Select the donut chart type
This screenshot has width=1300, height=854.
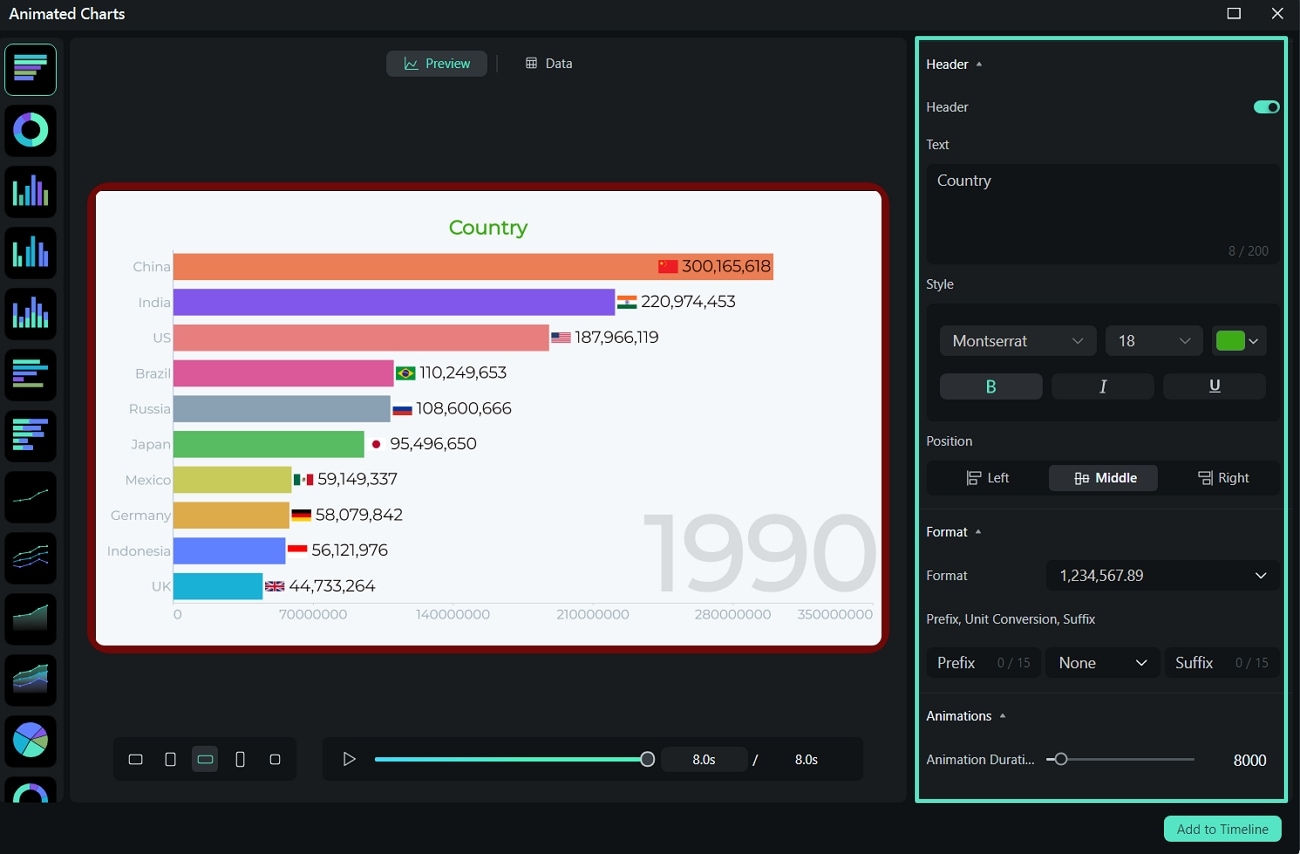(30, 130)
